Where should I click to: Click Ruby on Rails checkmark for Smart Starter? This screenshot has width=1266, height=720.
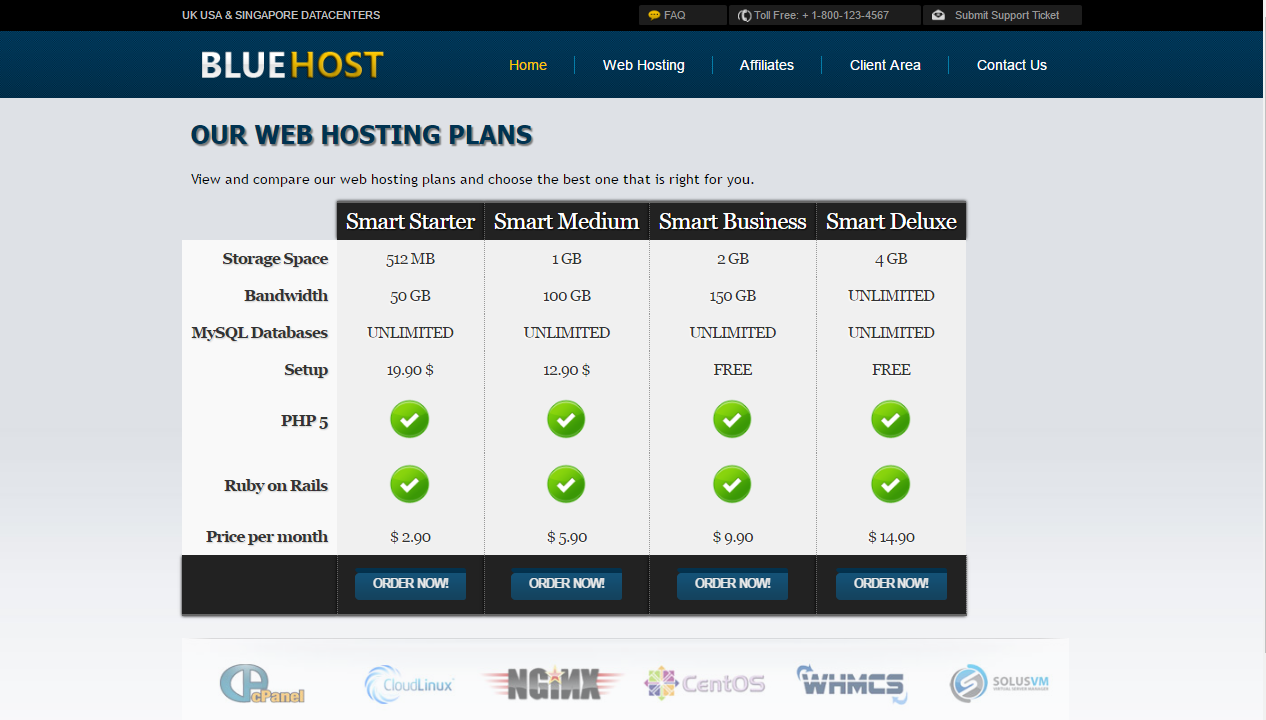coord(409,485)
